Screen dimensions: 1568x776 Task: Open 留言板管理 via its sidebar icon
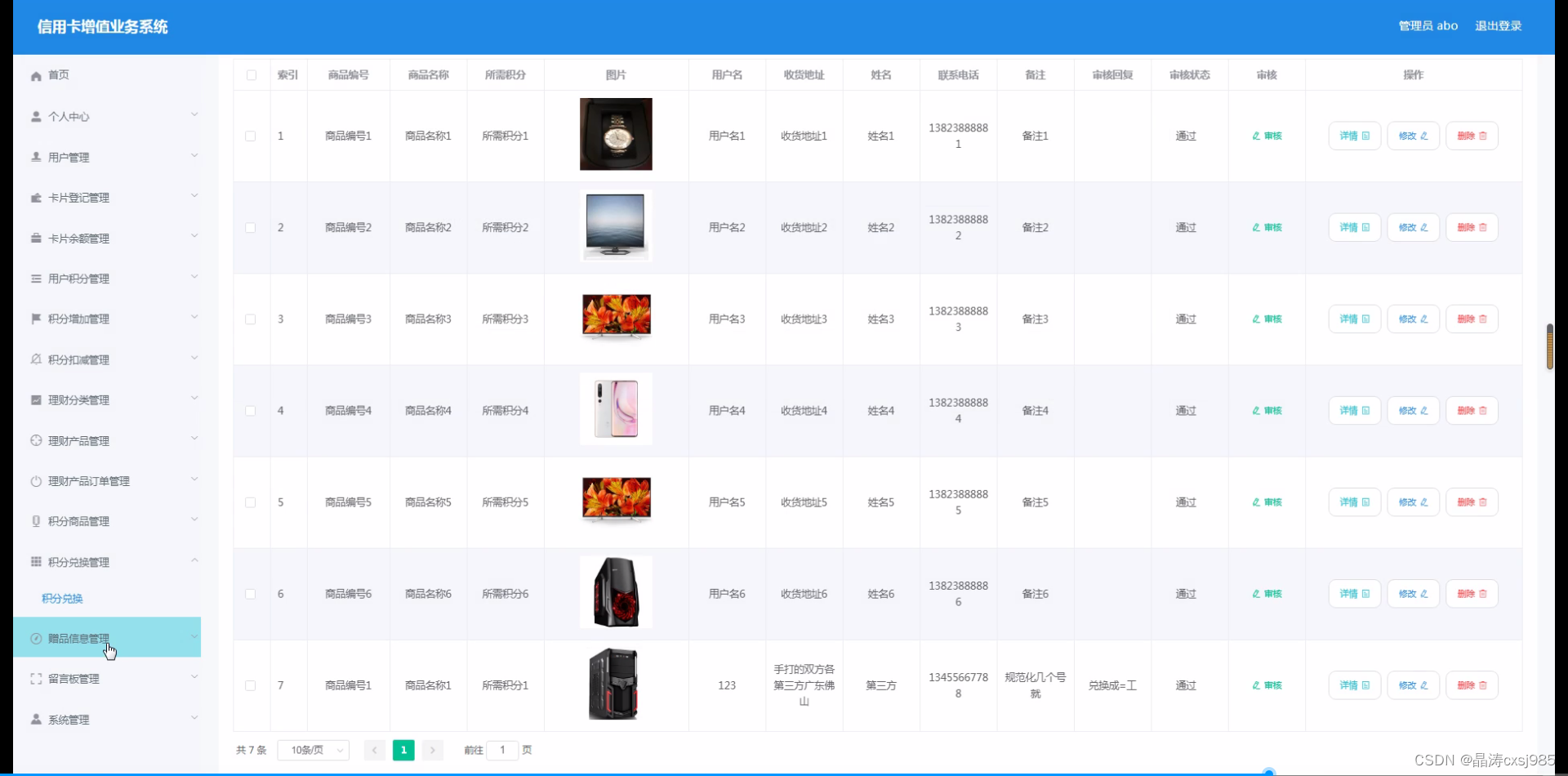[x=36, y=678]
